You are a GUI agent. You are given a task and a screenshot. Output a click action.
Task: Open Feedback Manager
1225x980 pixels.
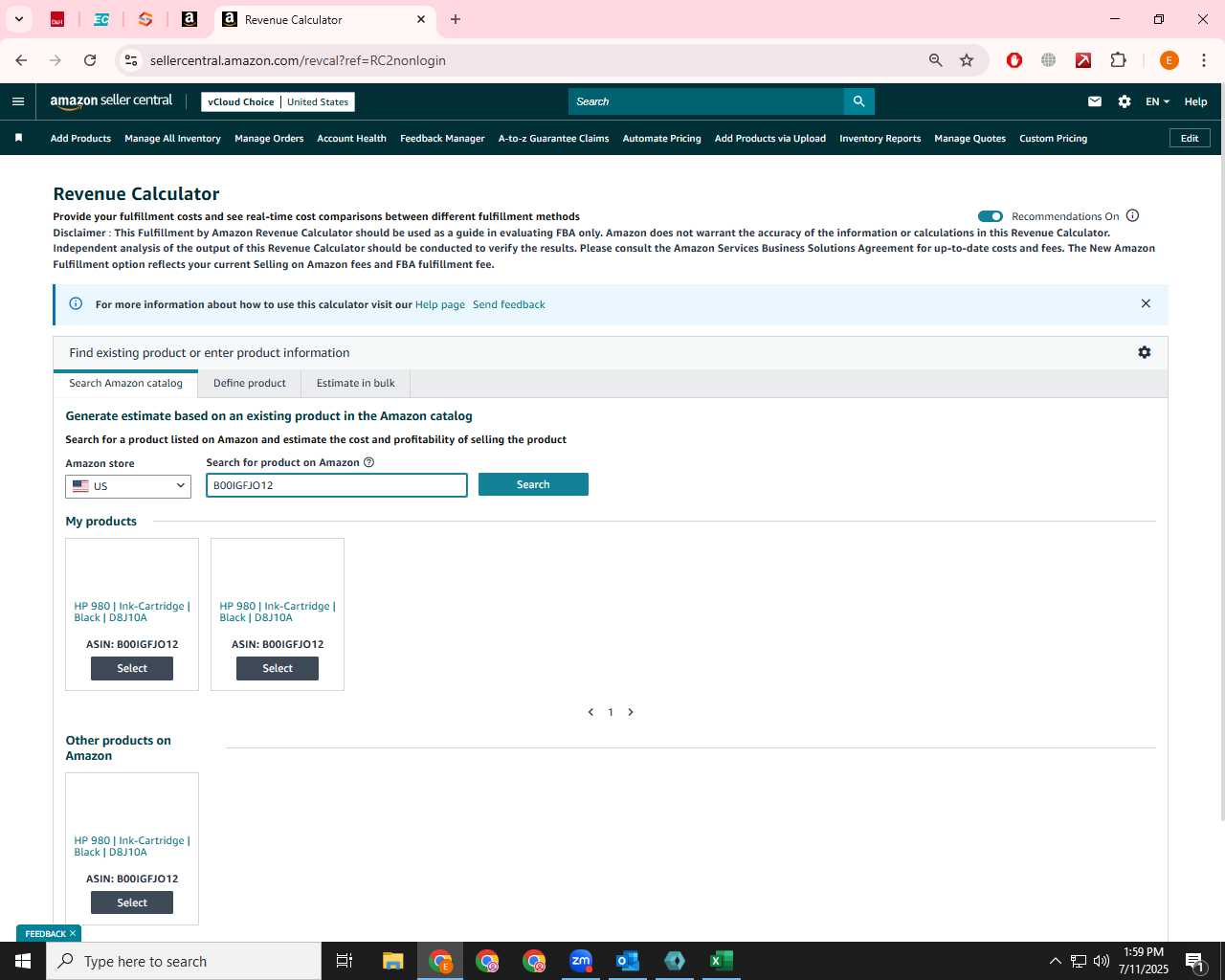(442, 138)
